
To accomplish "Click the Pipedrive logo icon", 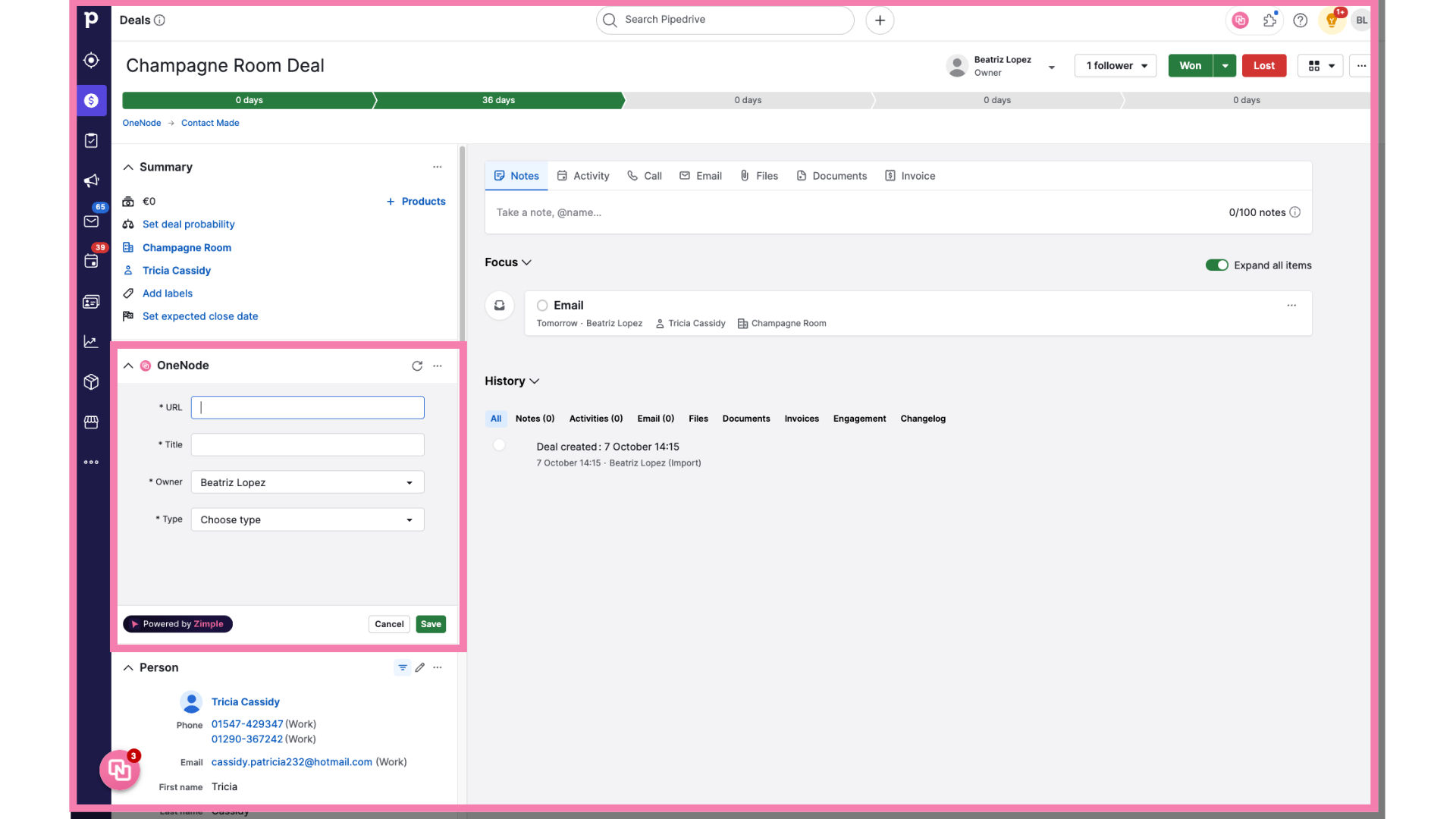I will [91, 20].
